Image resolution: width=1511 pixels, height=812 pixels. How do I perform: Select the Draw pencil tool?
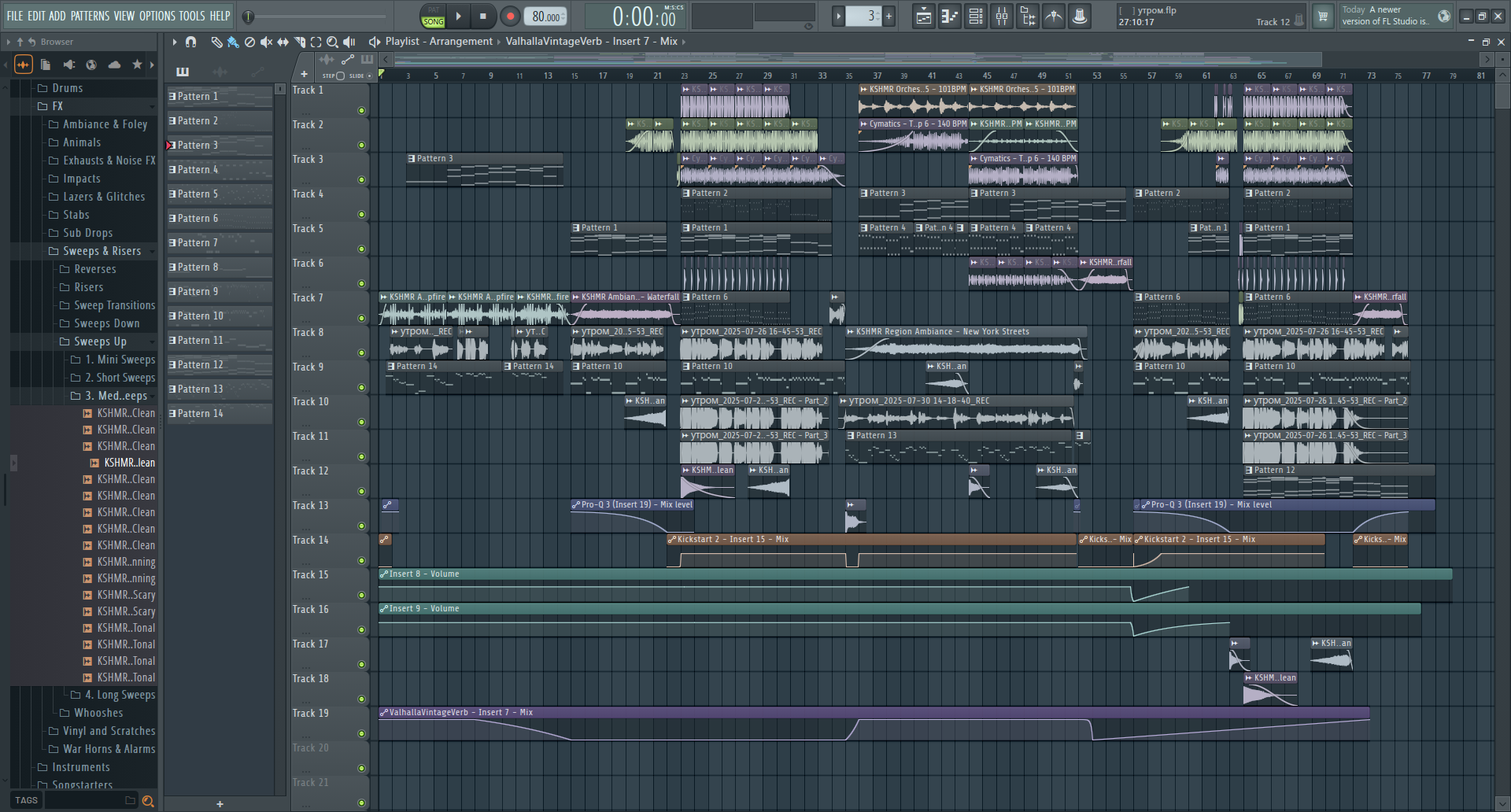point(216,42)
